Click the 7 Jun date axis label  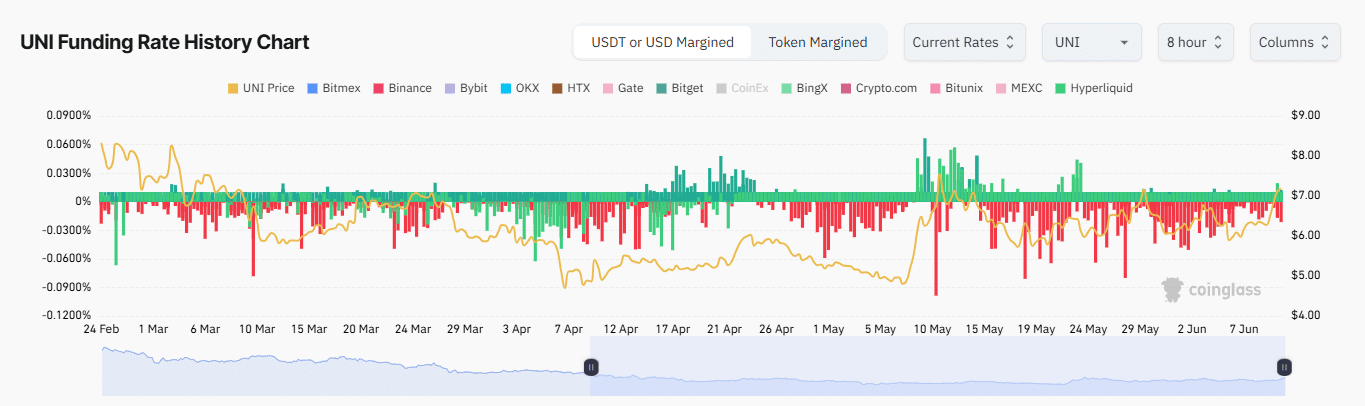pos(1244,328)
